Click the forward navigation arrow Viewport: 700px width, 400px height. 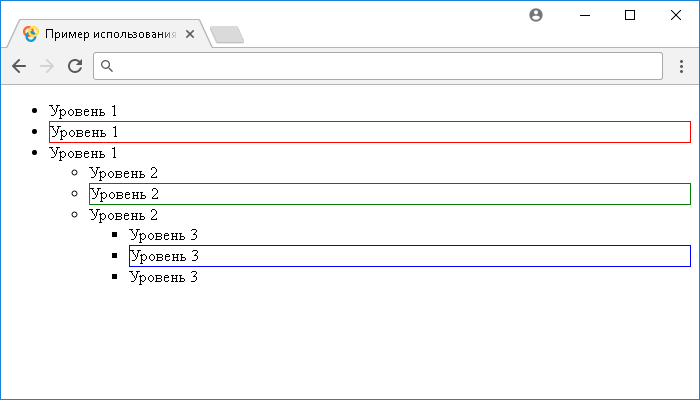46,66
